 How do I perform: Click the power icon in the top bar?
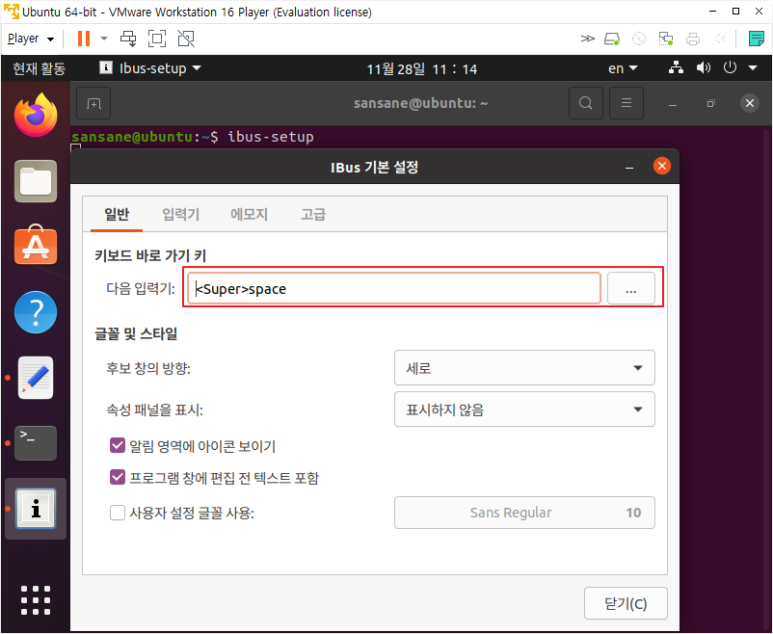[730, 68]
